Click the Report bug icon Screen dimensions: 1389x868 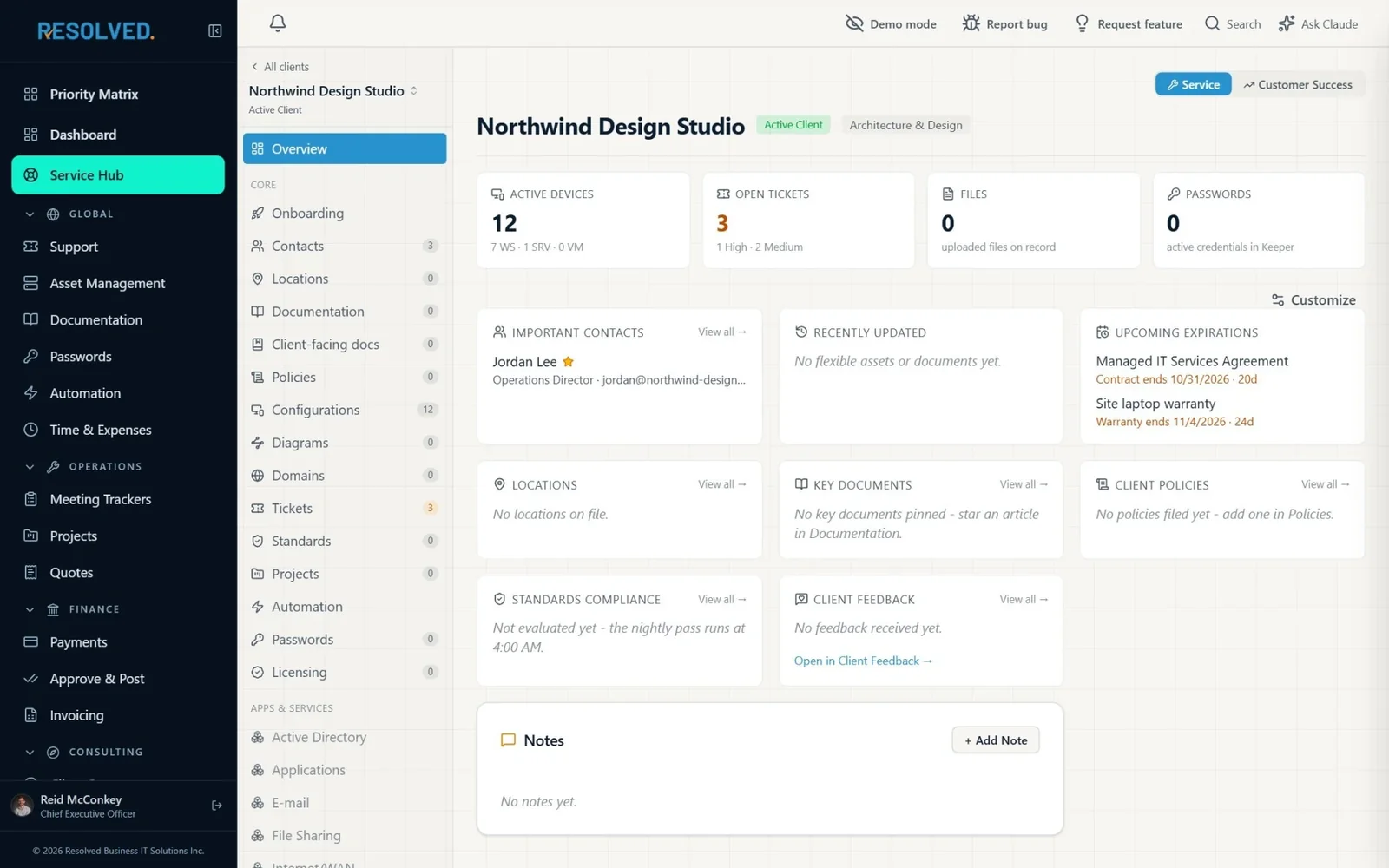971,23
